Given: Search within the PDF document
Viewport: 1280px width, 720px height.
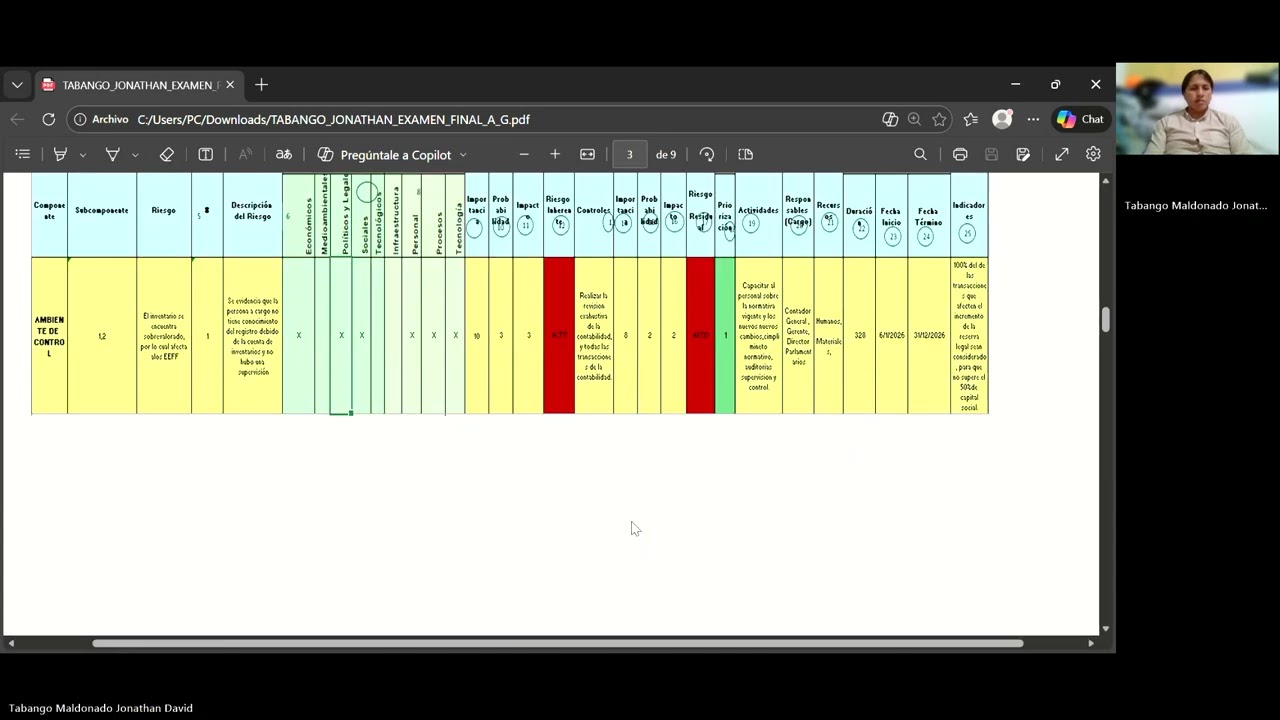Looking at the screenshot, I should [920, 154].
